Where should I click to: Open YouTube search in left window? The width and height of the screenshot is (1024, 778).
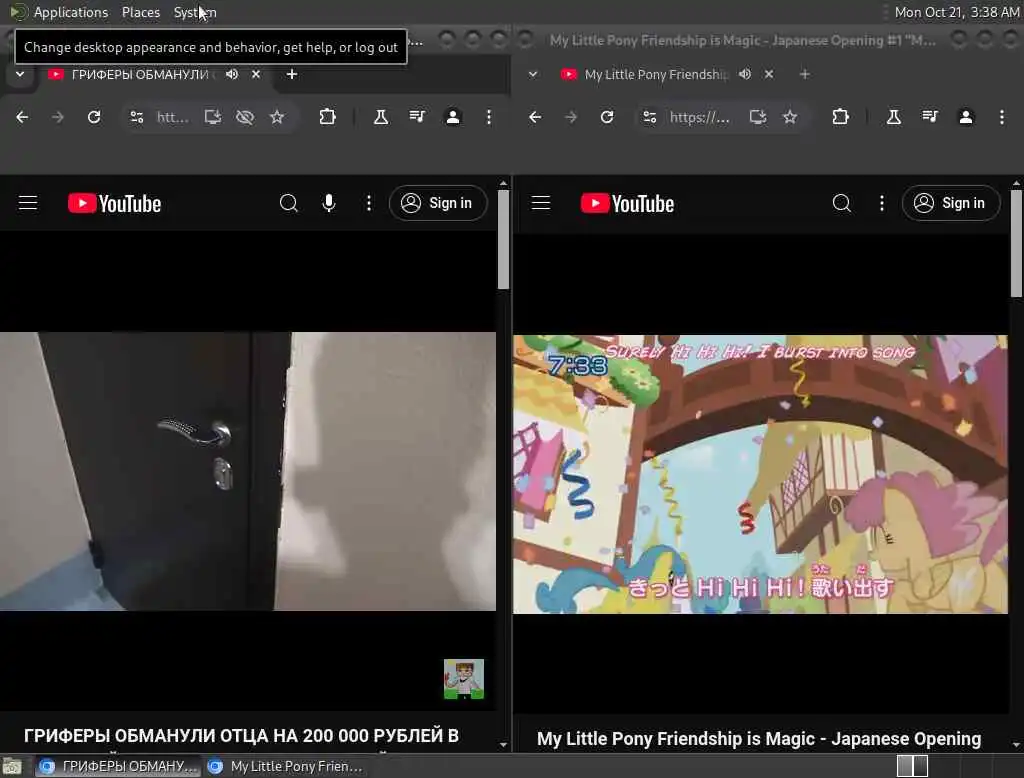tap(289, 203)
